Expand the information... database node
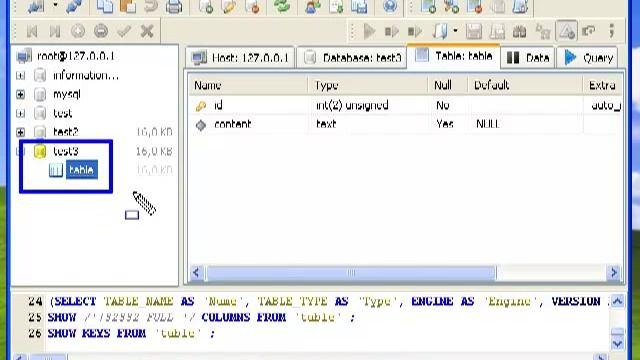640x360 pixels. 20,76
